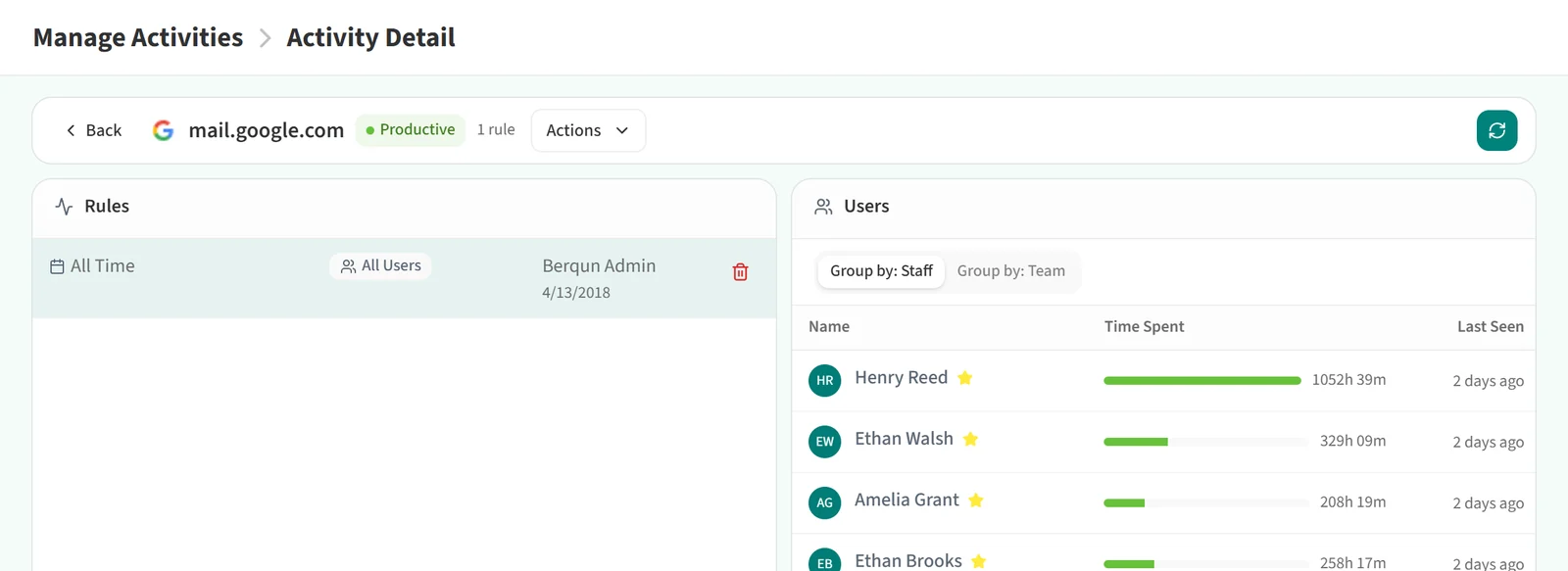Open Amelia Grant's user name
This screenshot has width=1568, height=571.
(x=906, y=500)
